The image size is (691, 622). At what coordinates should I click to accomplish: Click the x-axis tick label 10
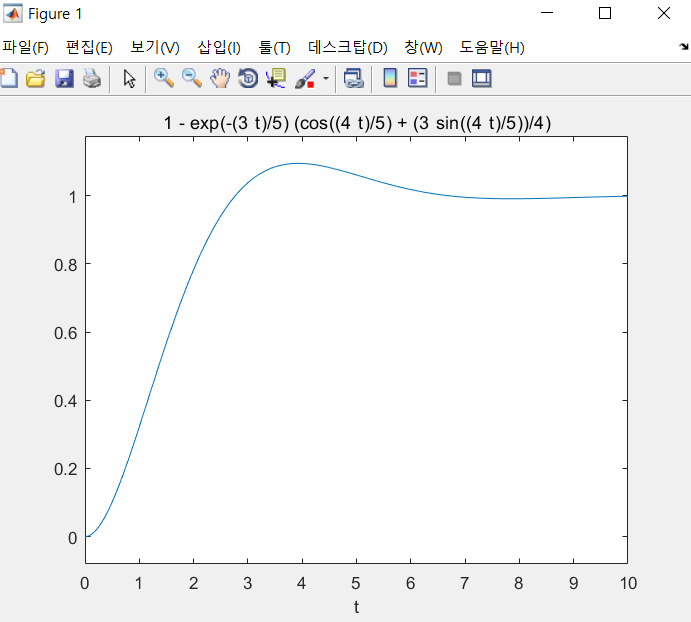628,583
